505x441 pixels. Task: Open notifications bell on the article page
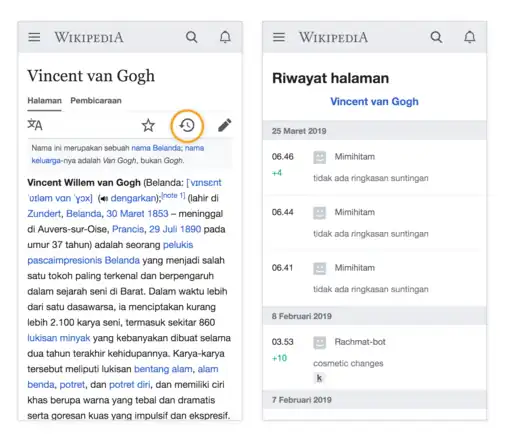coord(225,37)
